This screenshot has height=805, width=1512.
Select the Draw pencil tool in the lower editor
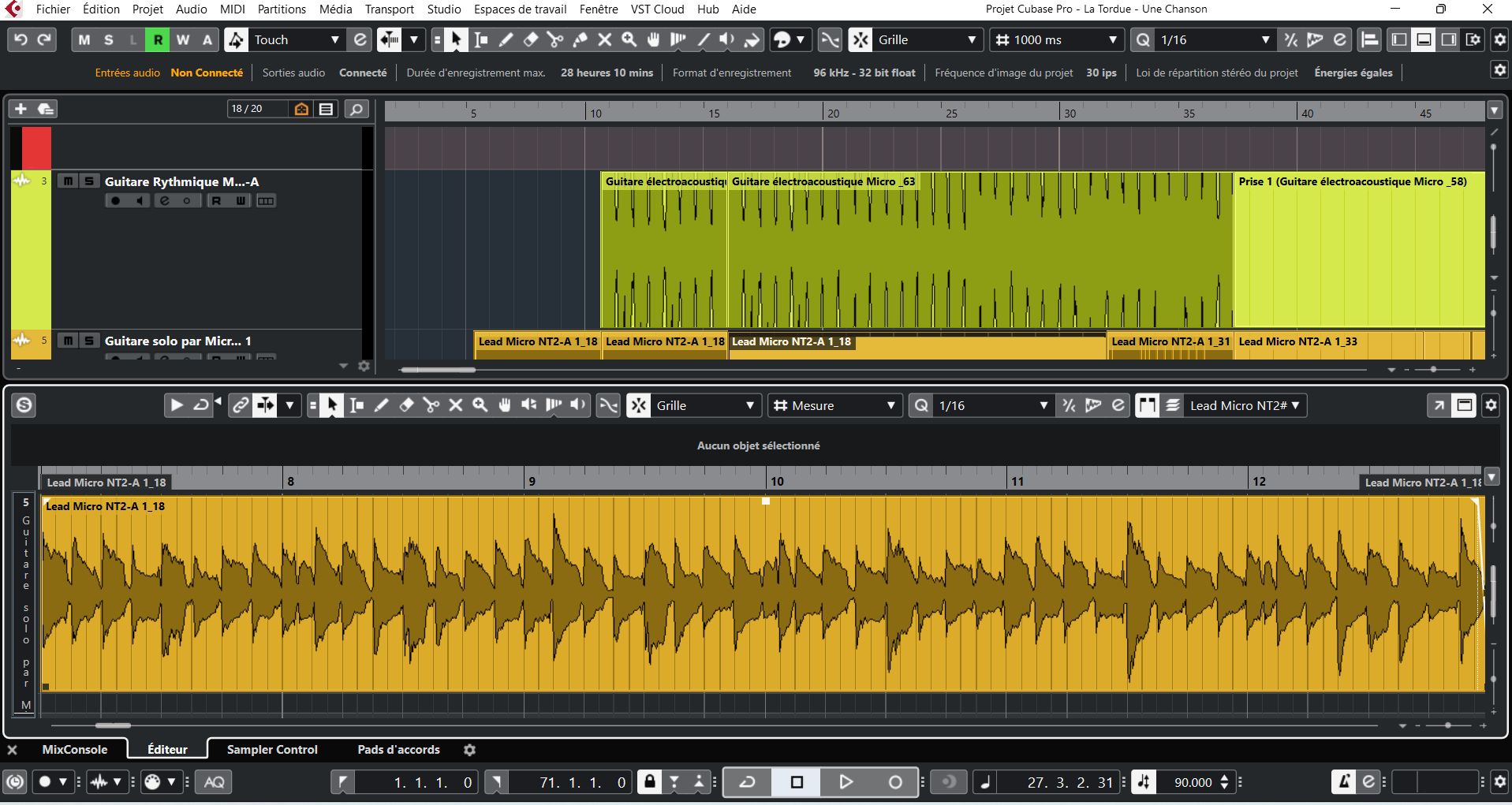coord(382,405)
